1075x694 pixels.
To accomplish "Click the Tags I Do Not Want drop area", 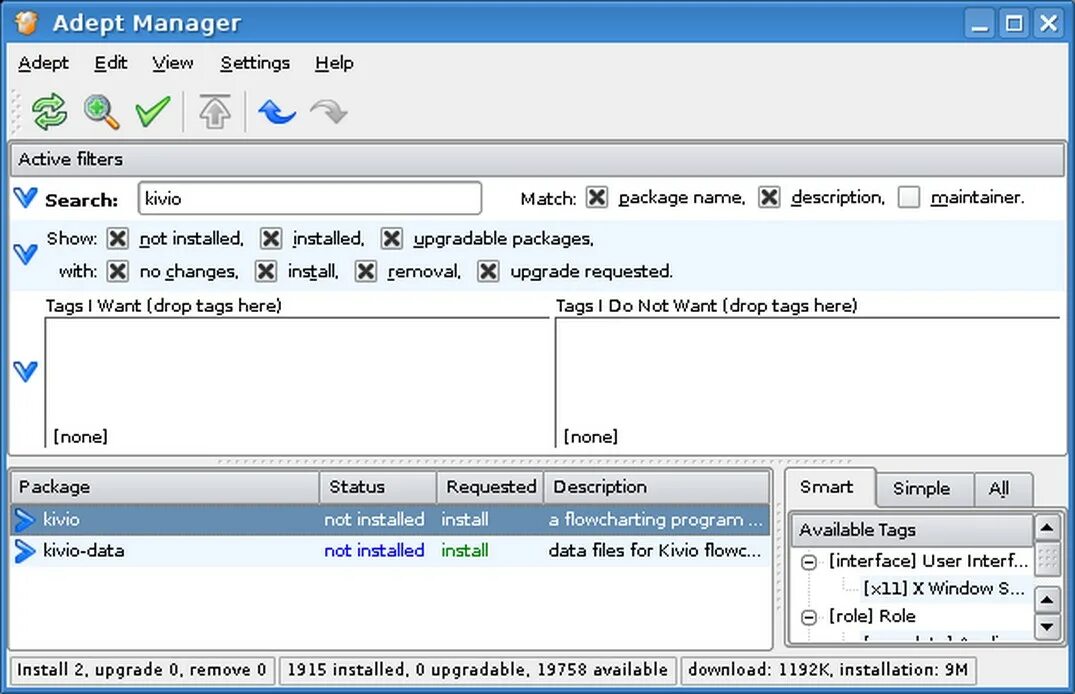I will (808, 382).
